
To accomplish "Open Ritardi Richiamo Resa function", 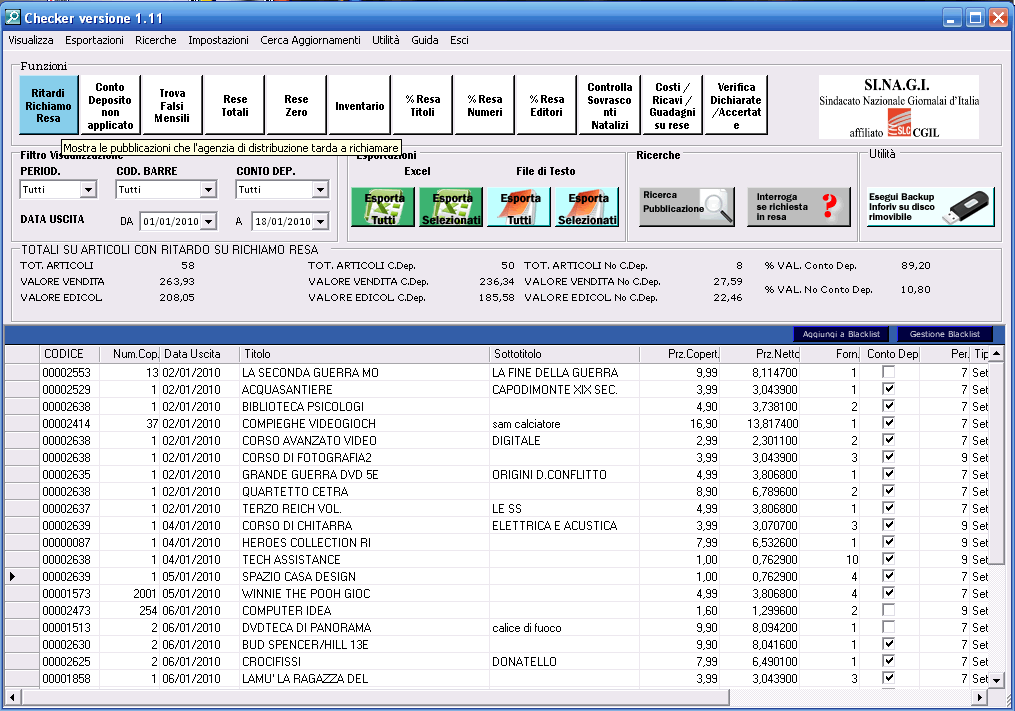I will coord(49,105).
